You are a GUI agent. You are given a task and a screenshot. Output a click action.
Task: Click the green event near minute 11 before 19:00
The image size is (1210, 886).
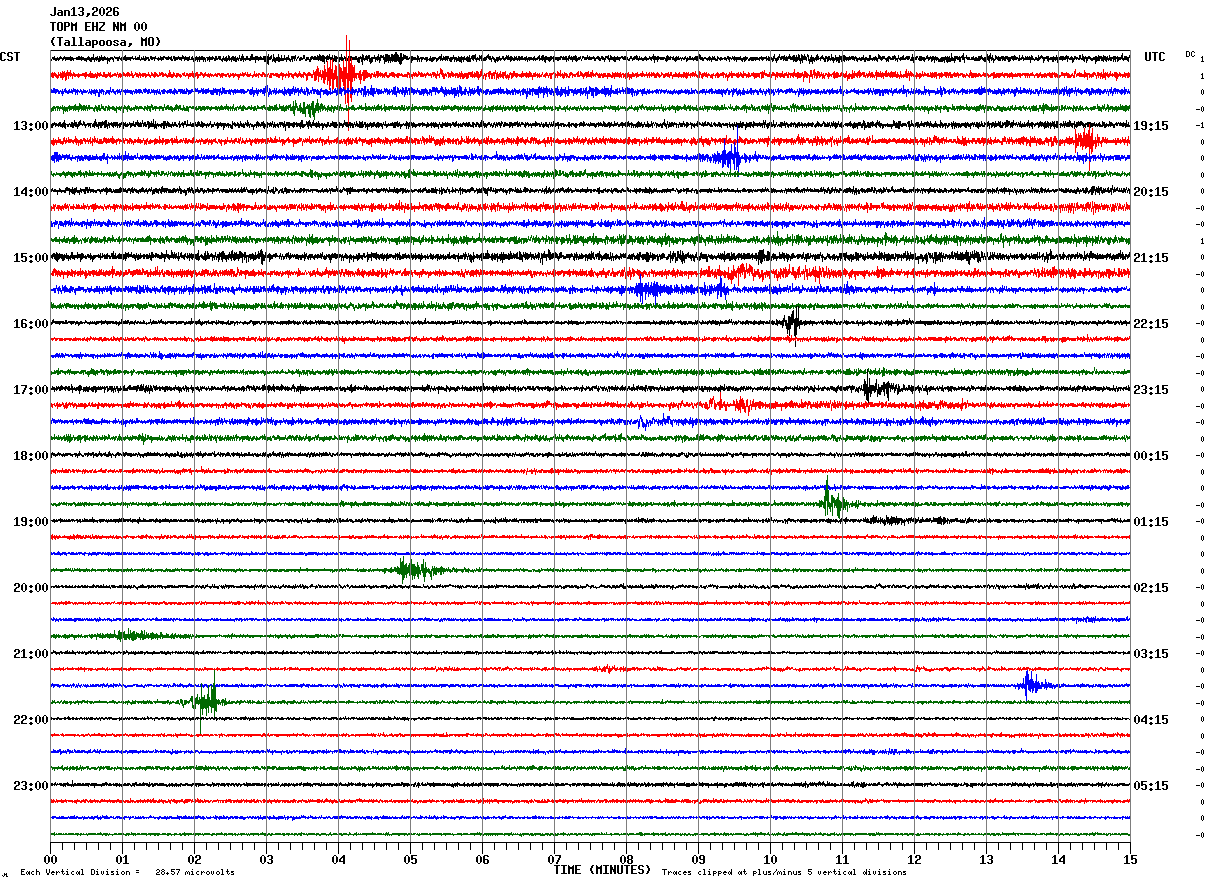(834, 503)
